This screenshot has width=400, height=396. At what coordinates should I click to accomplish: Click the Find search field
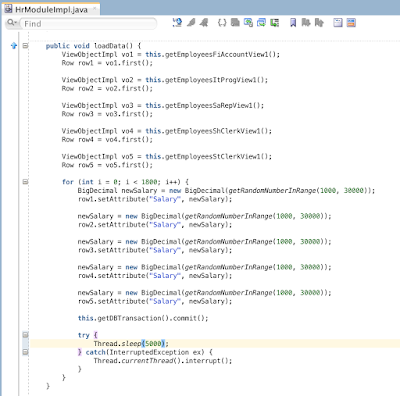pos(88,24)
